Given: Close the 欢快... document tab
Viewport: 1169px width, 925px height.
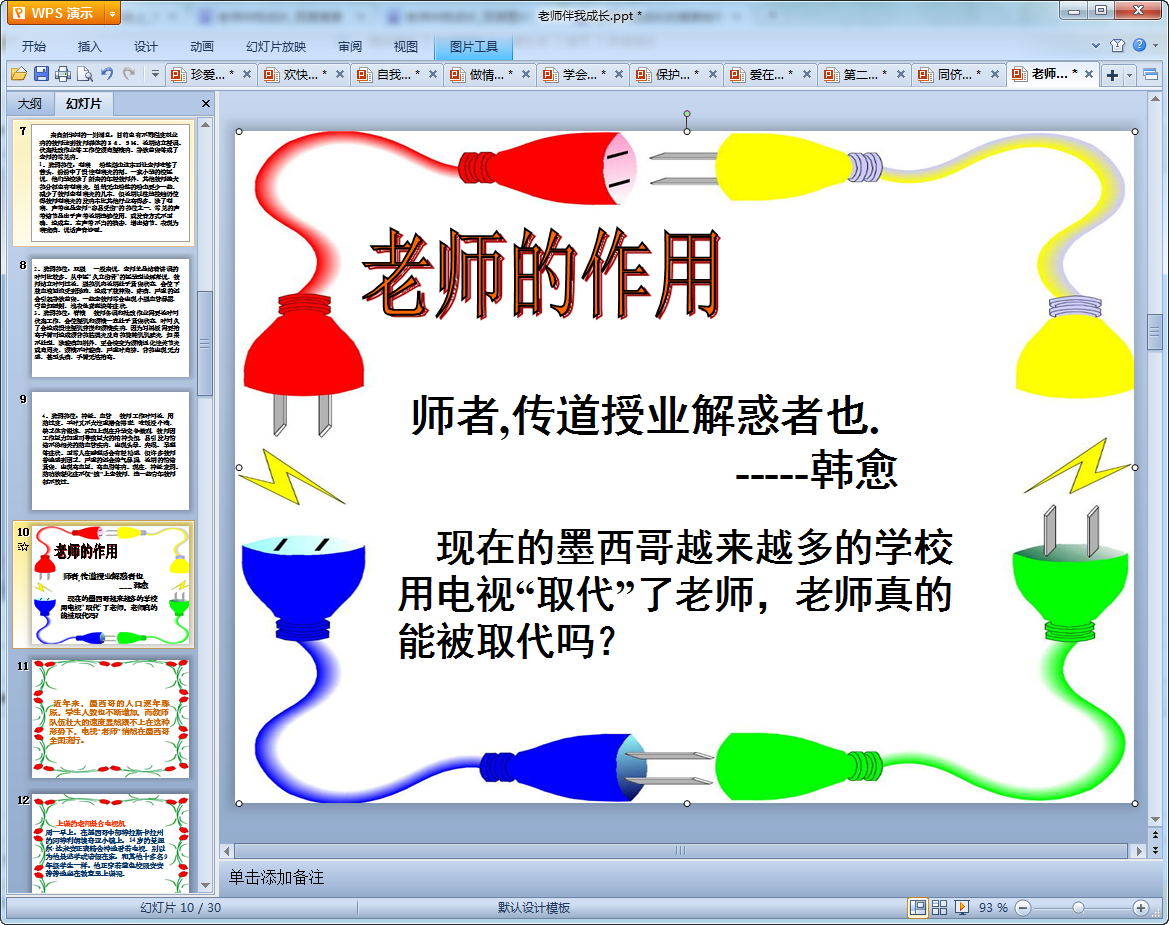Looking at the screenshot, I should coord(340,74).
